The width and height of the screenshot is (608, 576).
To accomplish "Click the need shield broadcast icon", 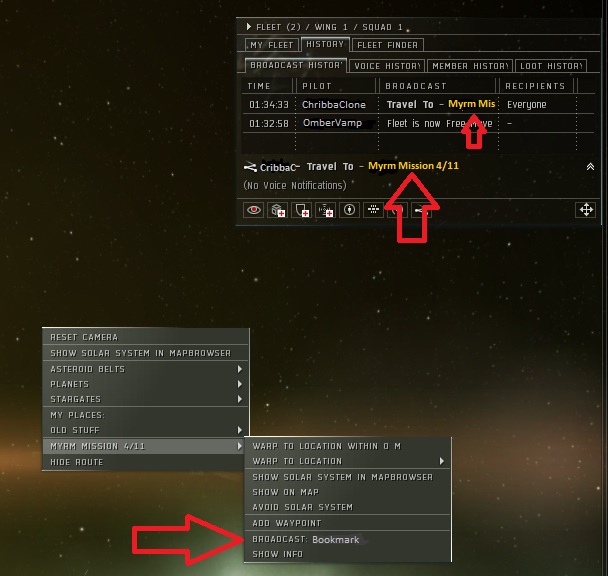I will [x=301, y=210].
